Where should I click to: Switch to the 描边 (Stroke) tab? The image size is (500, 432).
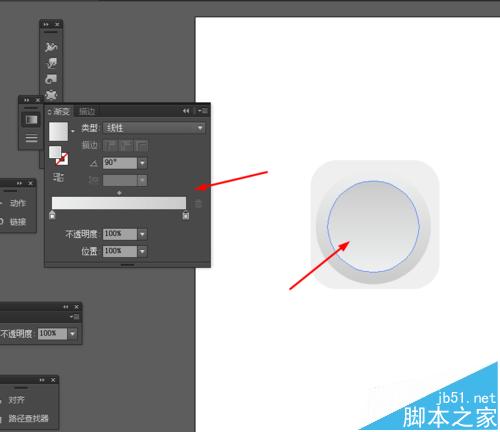click(87, 111)
